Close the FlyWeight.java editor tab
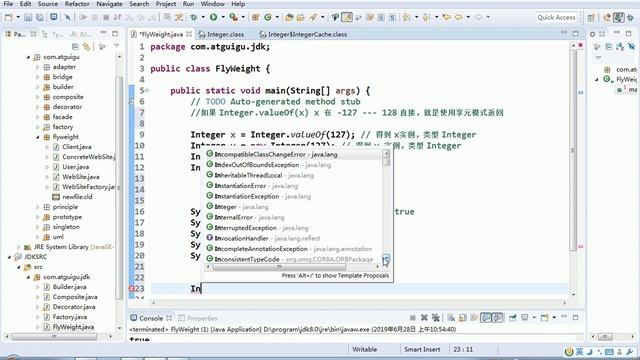This screenshot has height=360, width=640. pyautogui.click(x=189, y=34)
